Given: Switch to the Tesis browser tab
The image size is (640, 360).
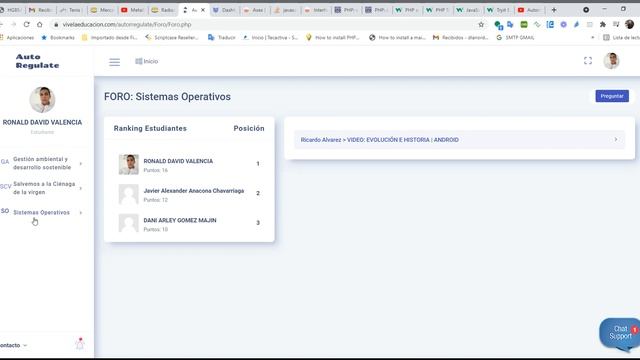Looking at the screenshot, I should 71,10.
